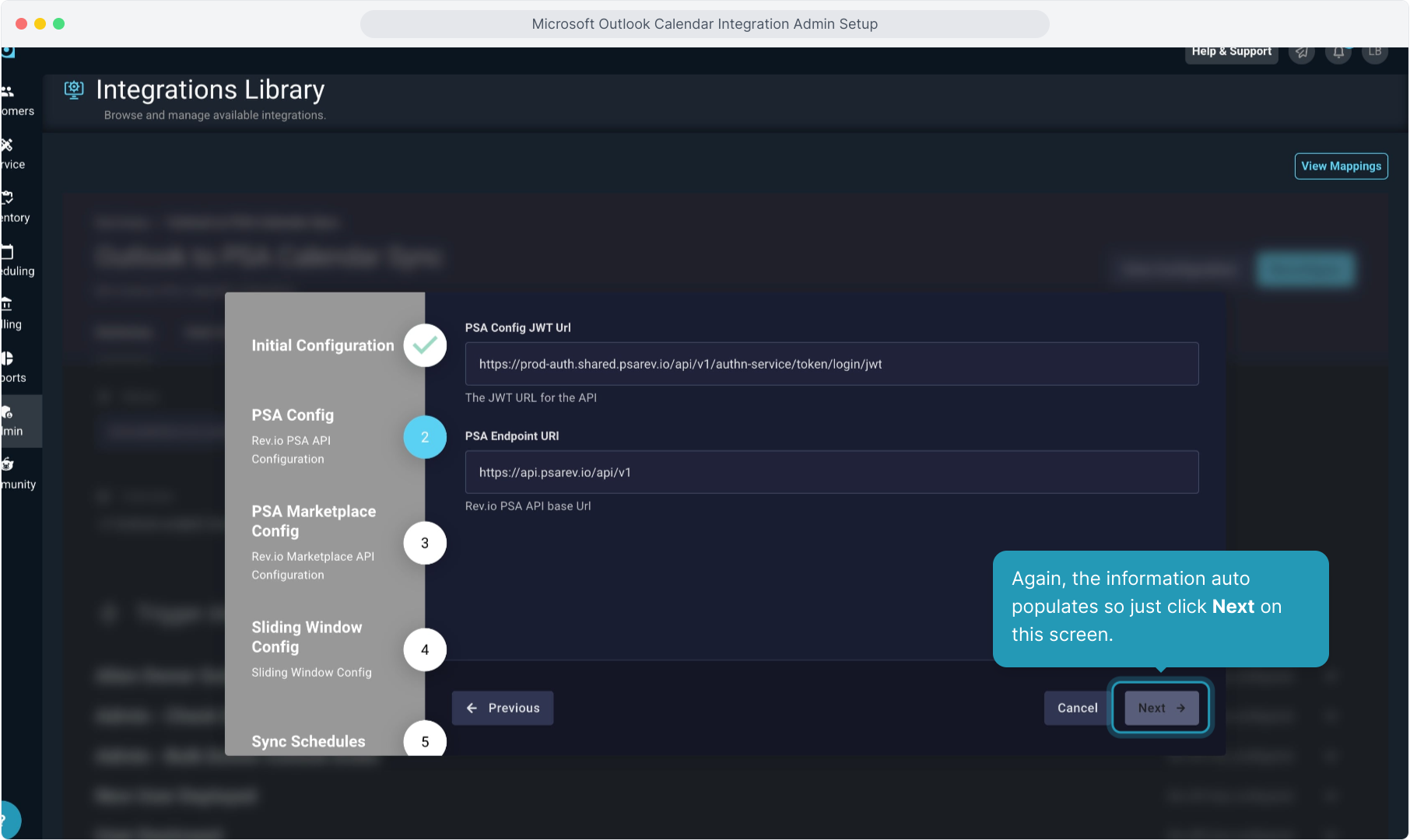
Task: Open notifications bell icon
Action: 1338,53
